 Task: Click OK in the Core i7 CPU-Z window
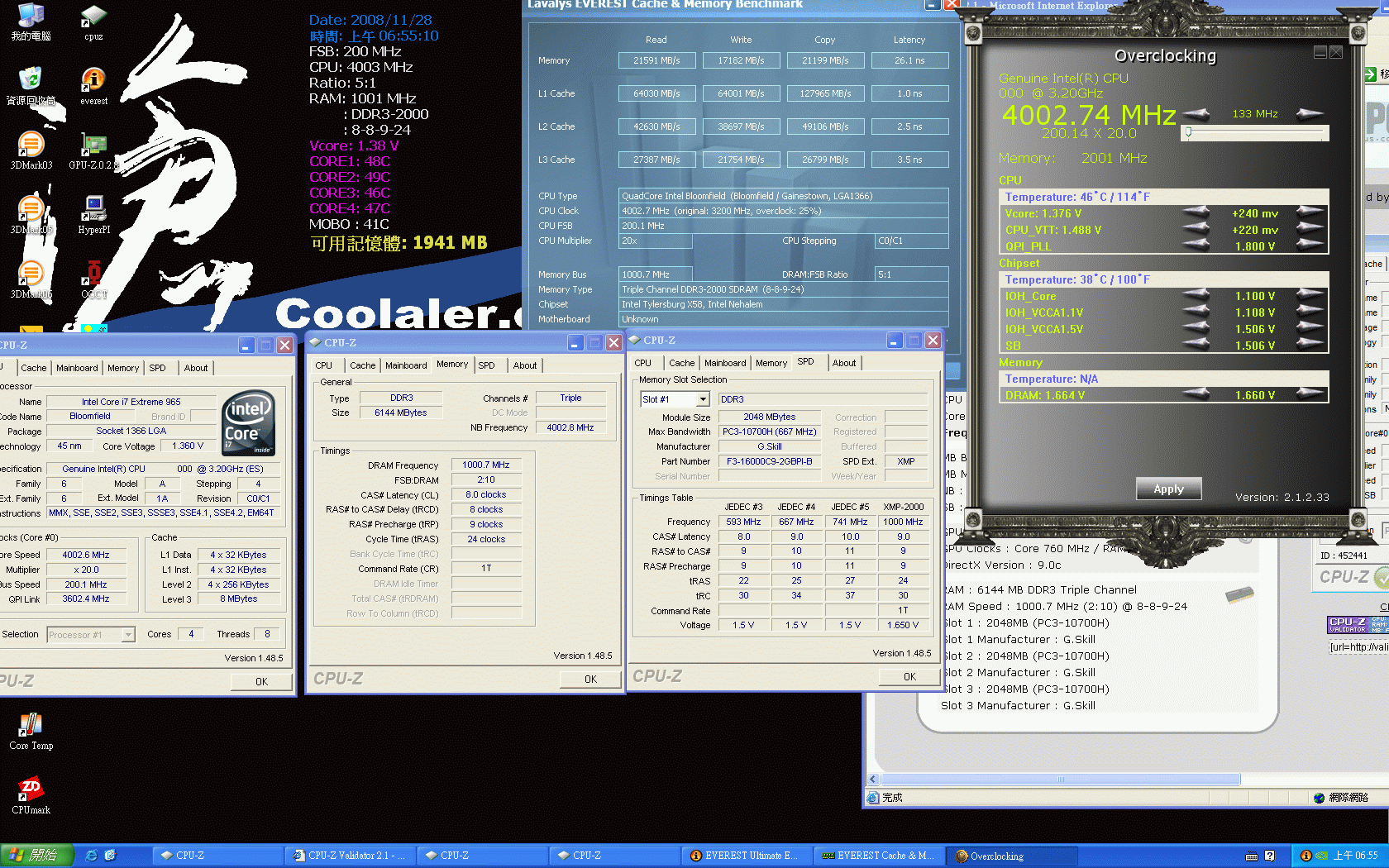pos(261,681)
